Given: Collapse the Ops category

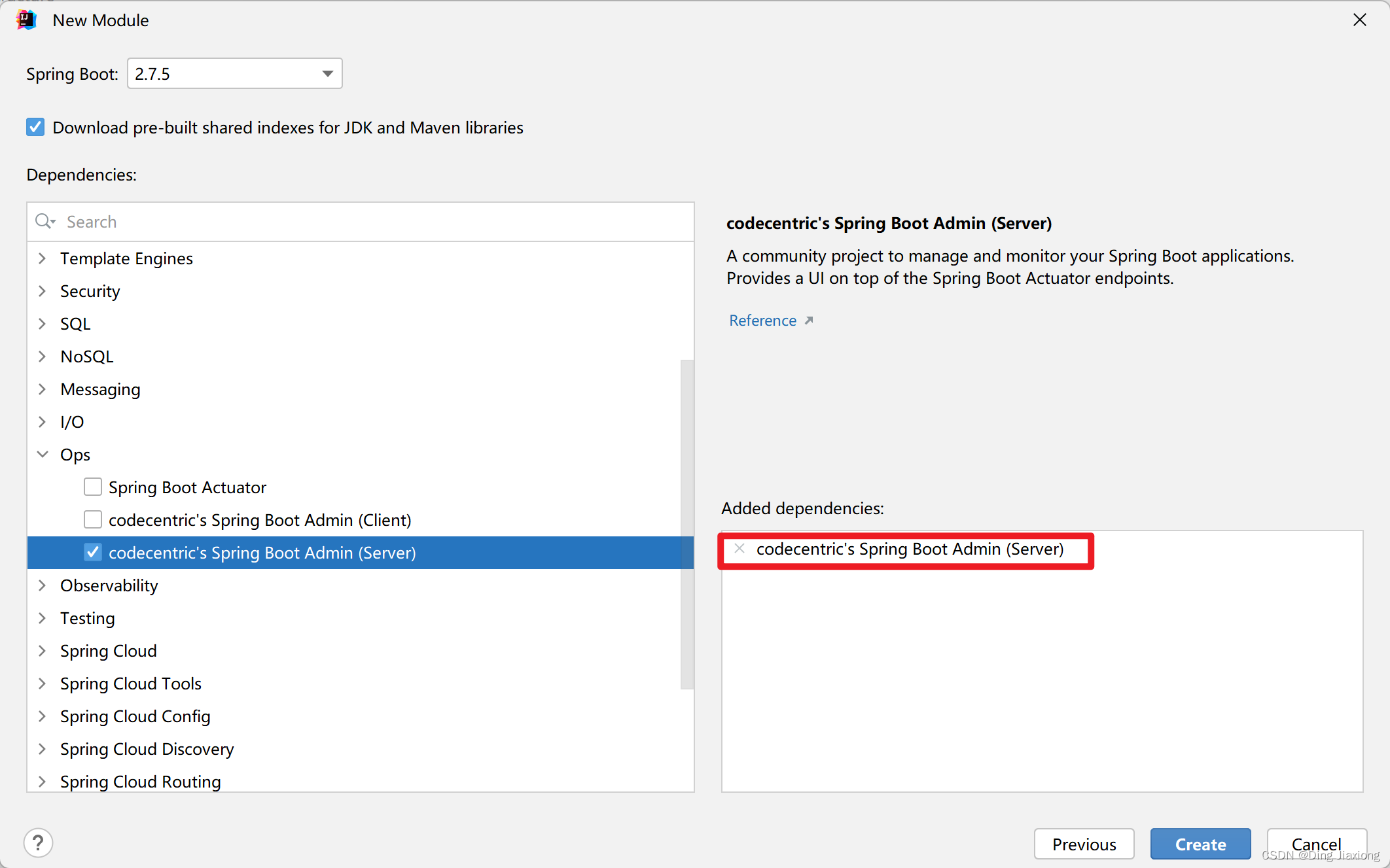Looking at the screenshot, I should [x=43, y=455].
